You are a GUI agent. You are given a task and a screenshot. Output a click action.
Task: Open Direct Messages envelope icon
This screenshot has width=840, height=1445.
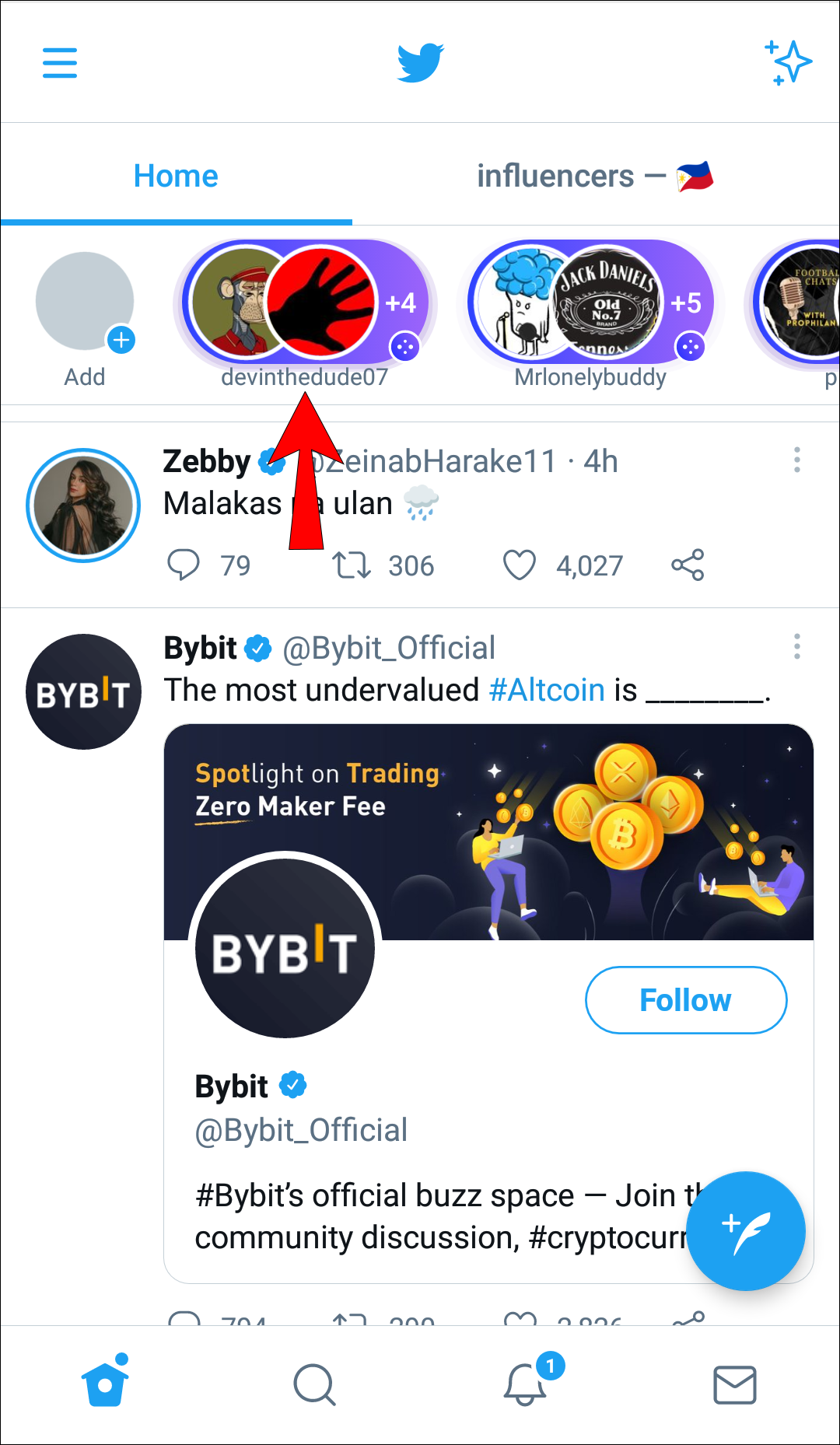(x=734, y=1385)
